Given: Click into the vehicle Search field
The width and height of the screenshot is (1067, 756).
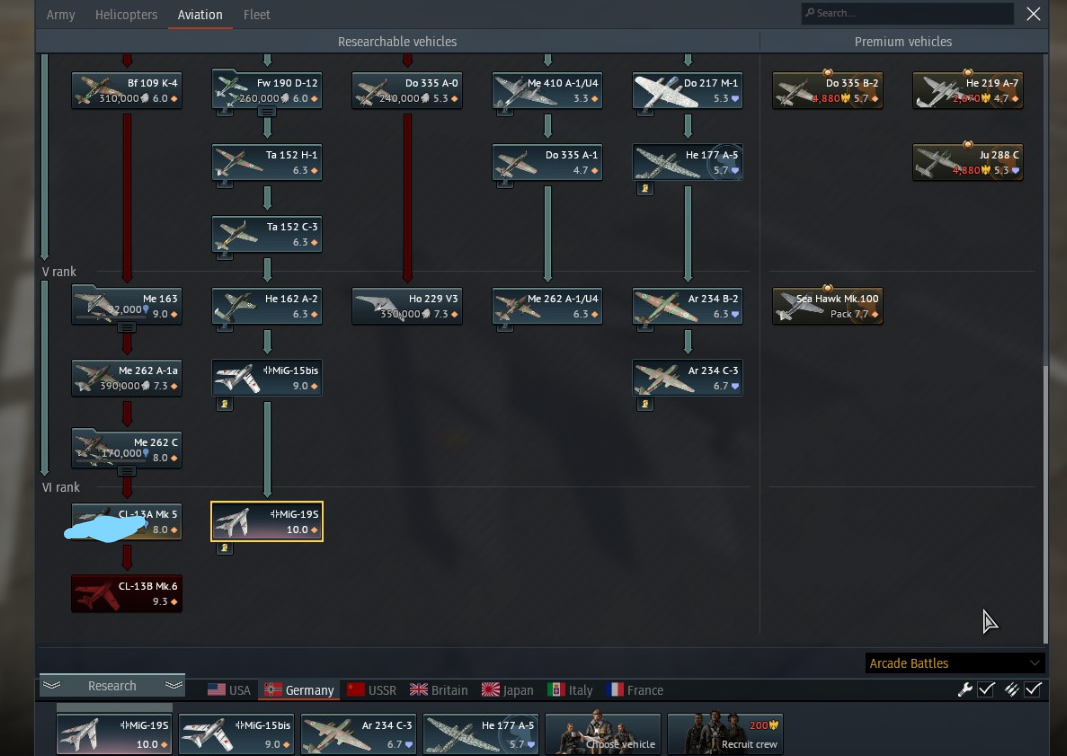Looking at the screenshot, I should pos(907,13).
